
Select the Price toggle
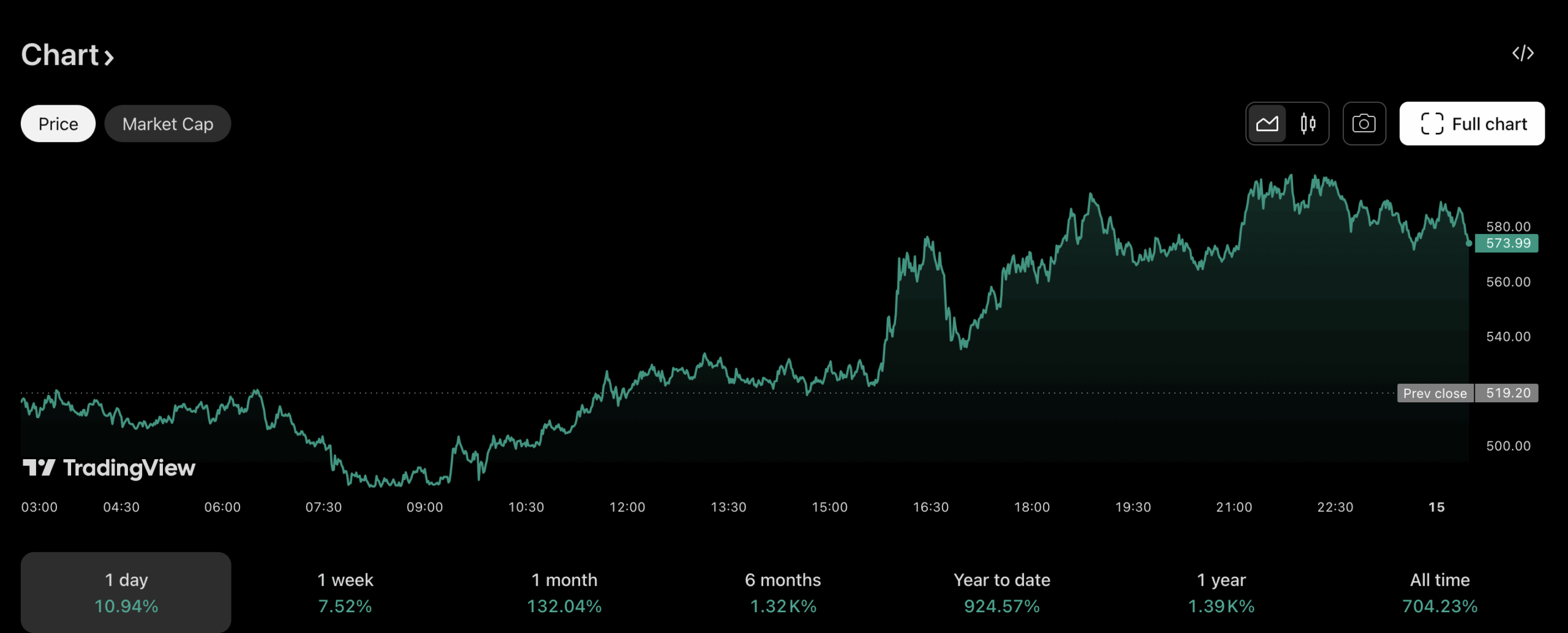tap(58, 124)
